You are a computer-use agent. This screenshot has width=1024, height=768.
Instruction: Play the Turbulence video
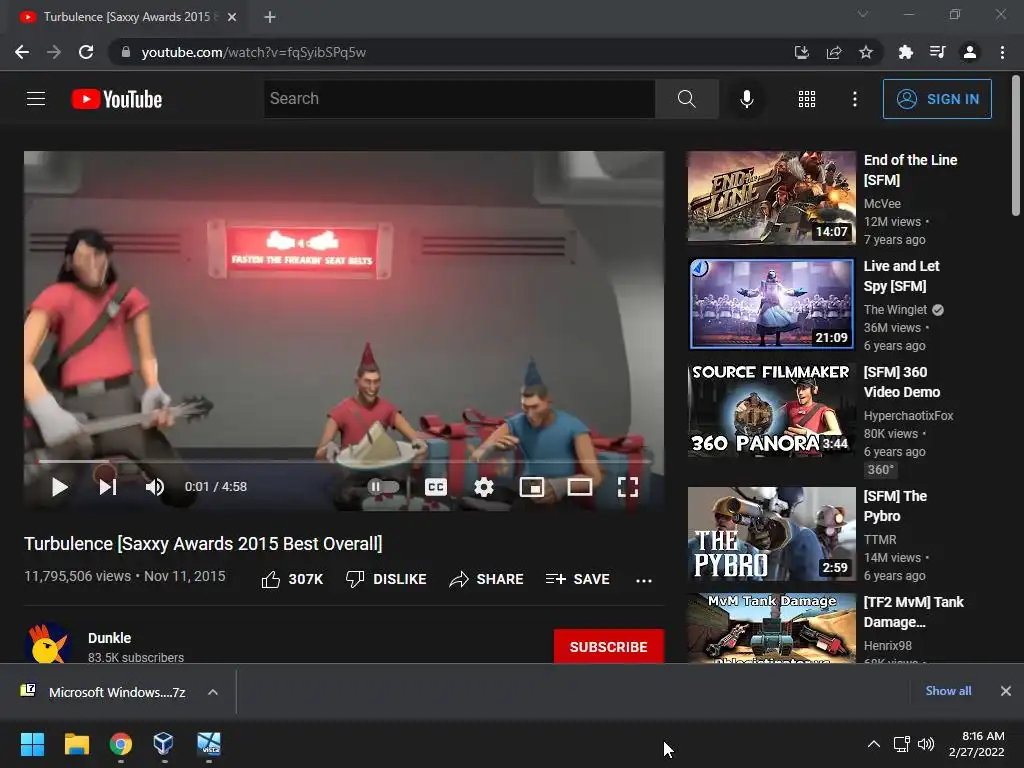[x=59, y=487]
